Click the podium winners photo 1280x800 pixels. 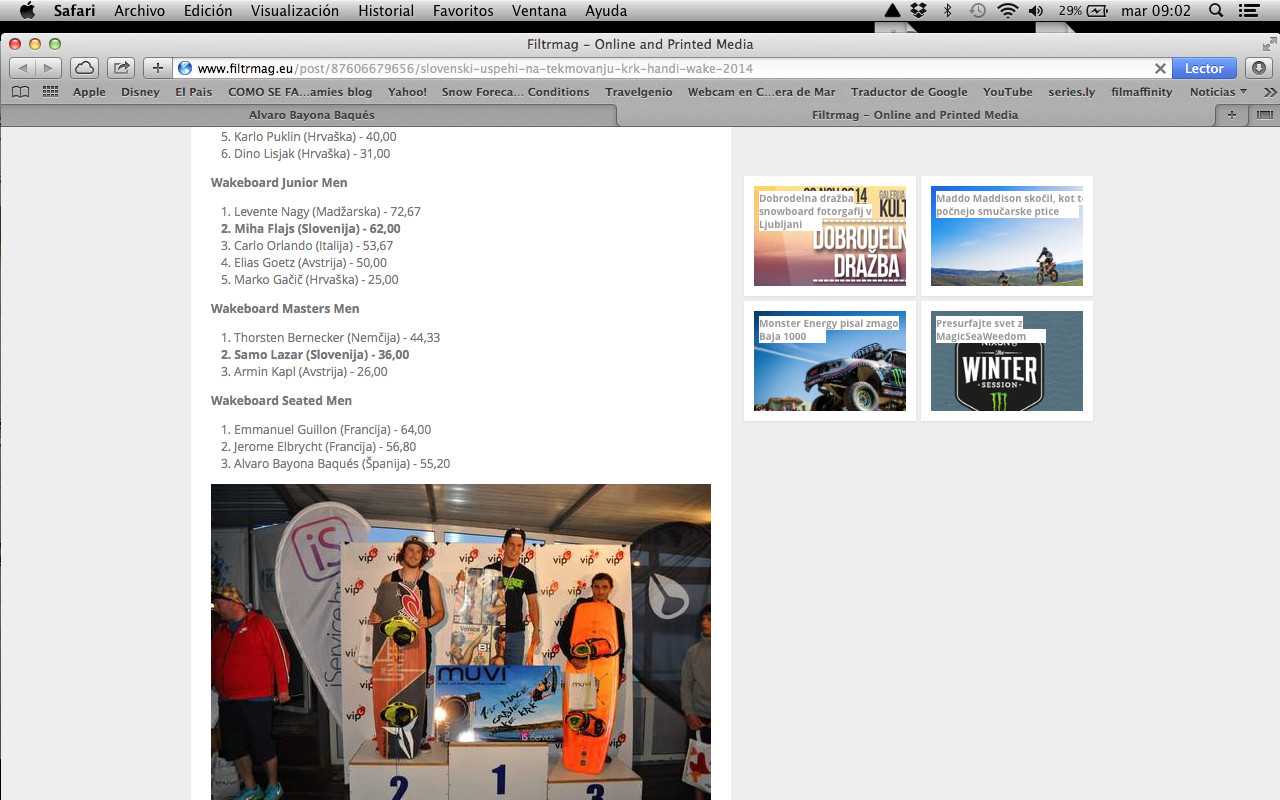461,642
